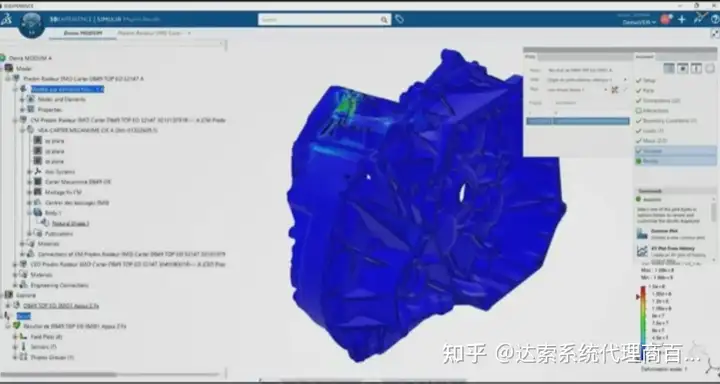This screenshot has width=720, height=384.
Task: Click red legend limit marker arrow
Action: (638, 297)
